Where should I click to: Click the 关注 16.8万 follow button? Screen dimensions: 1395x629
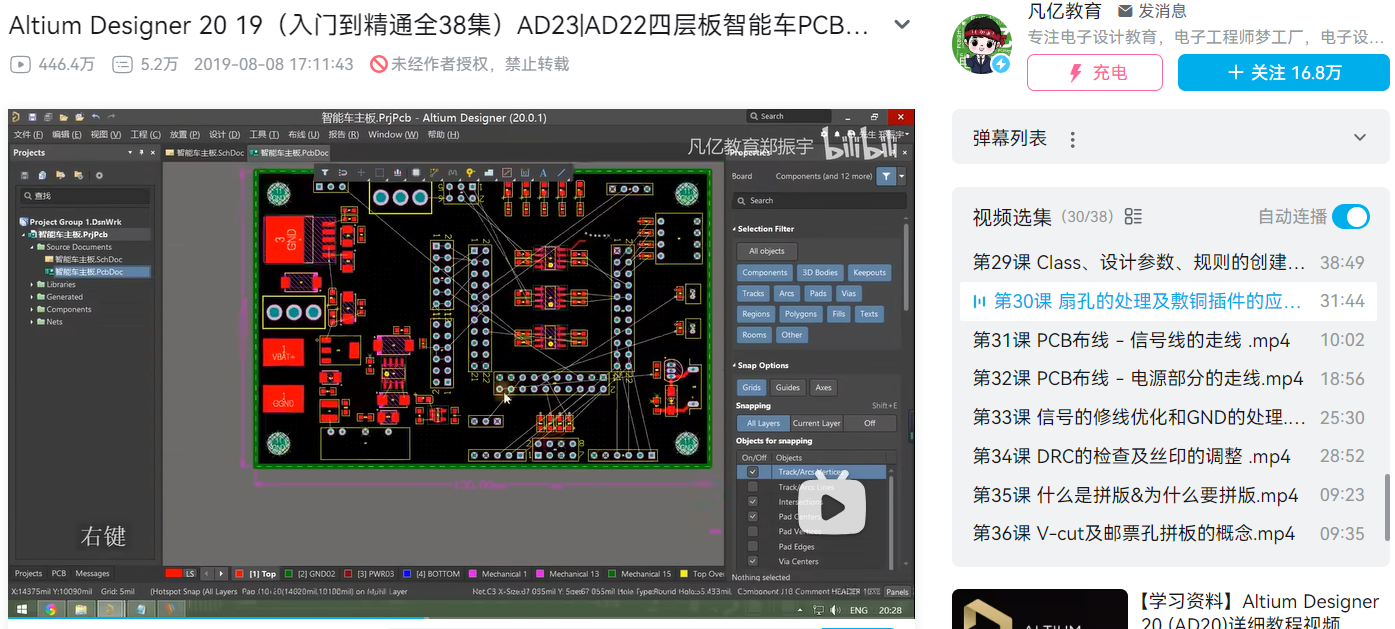pyautogui.click(x=1284, y=72)
